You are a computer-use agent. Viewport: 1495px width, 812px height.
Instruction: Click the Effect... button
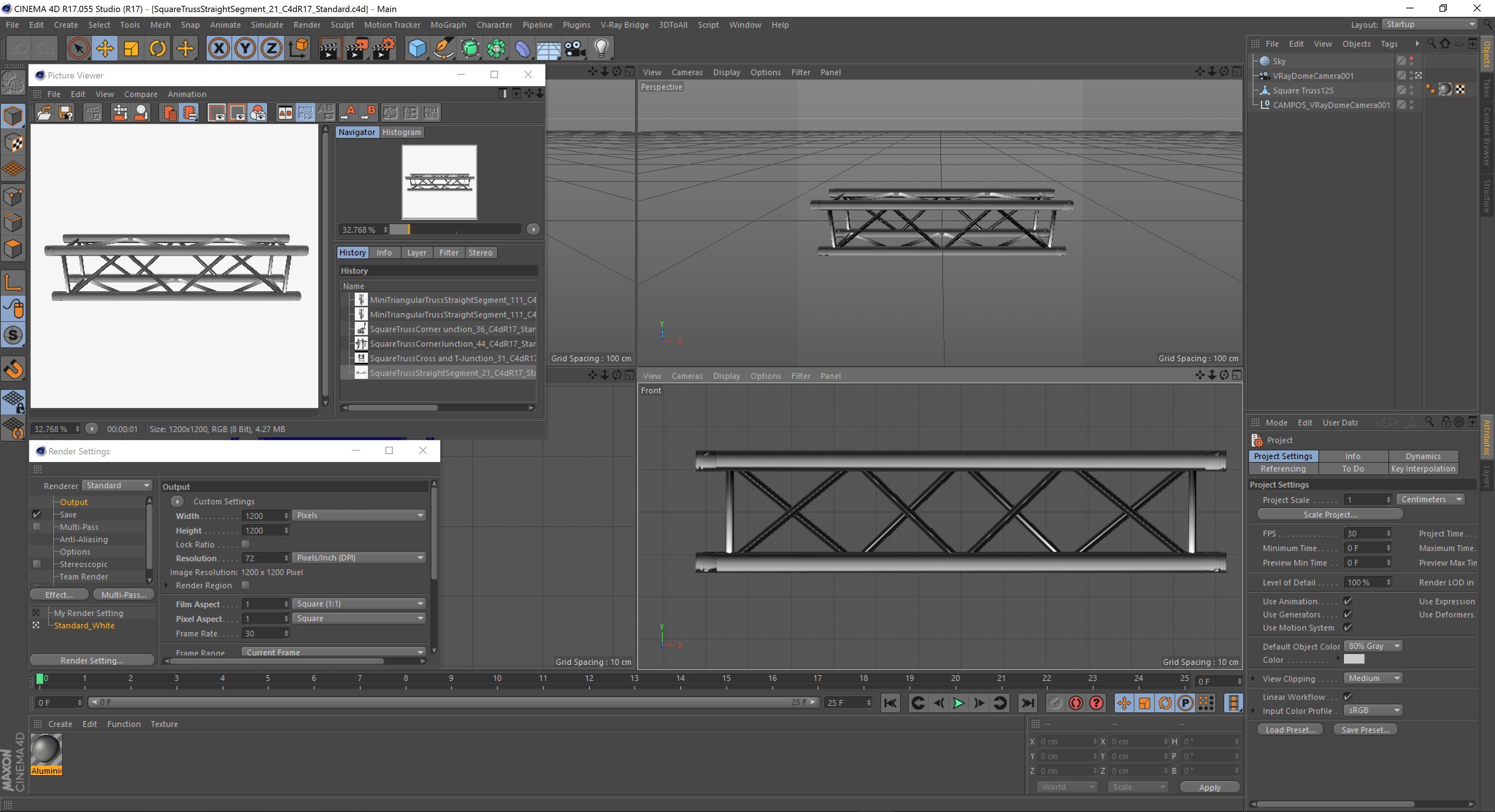[59, 595]
